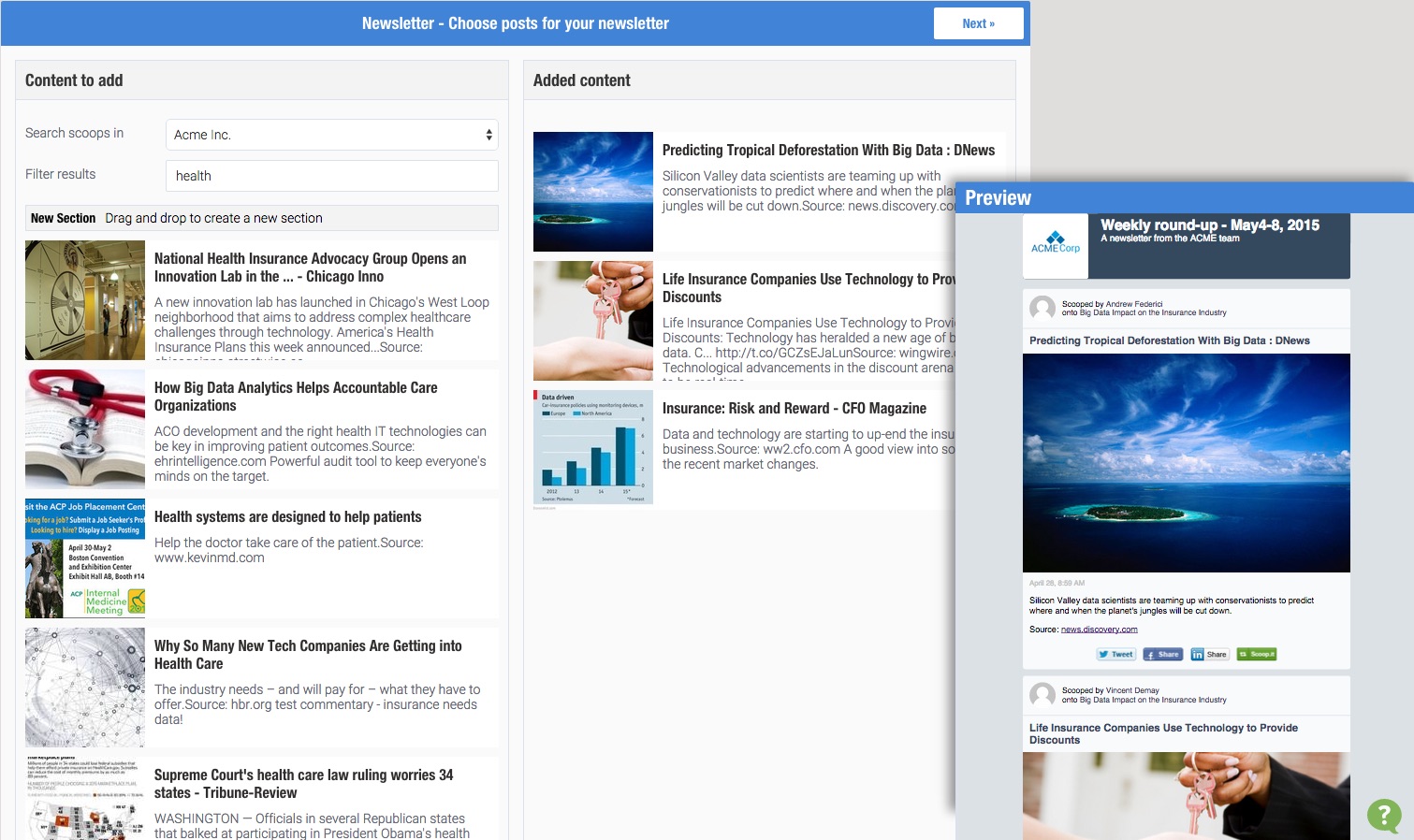This screenshot has width=1414, height=840.
Task: Focus the Filter results input containing health
Action: [x=332, y=176]
